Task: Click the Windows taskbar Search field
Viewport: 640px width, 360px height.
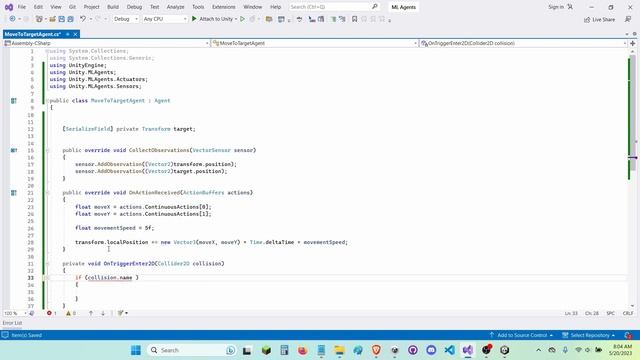Action: click(192, 350)
